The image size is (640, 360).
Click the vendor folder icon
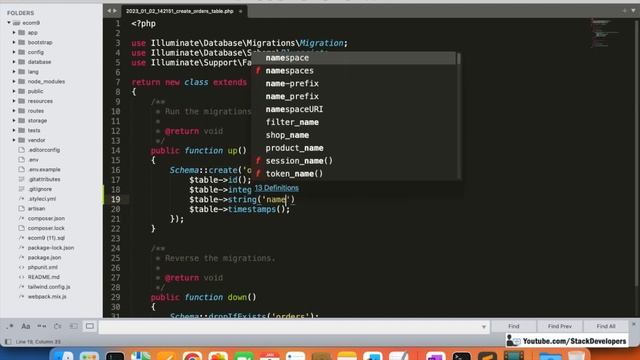pos(22,140)
